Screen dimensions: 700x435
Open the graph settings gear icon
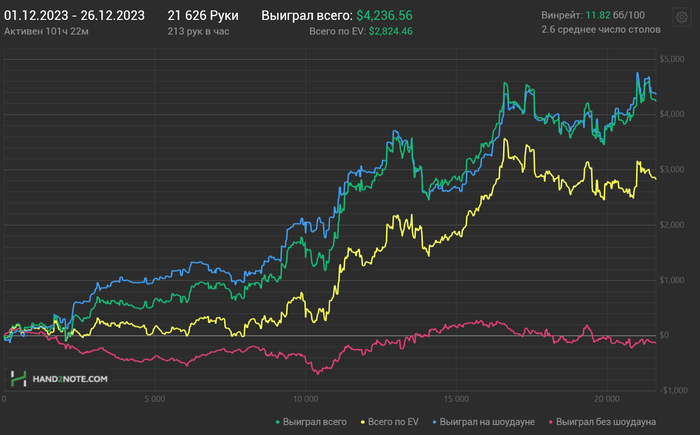pos(681,17)
